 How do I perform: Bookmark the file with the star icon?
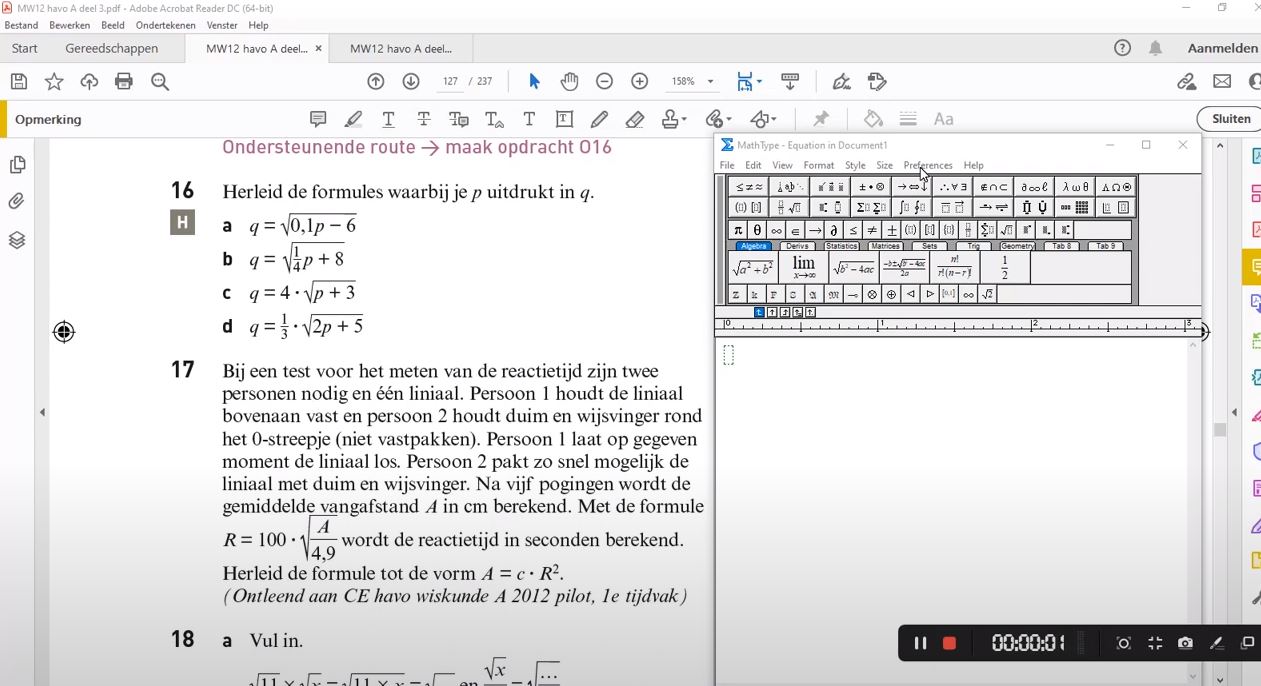coord(54,82)
